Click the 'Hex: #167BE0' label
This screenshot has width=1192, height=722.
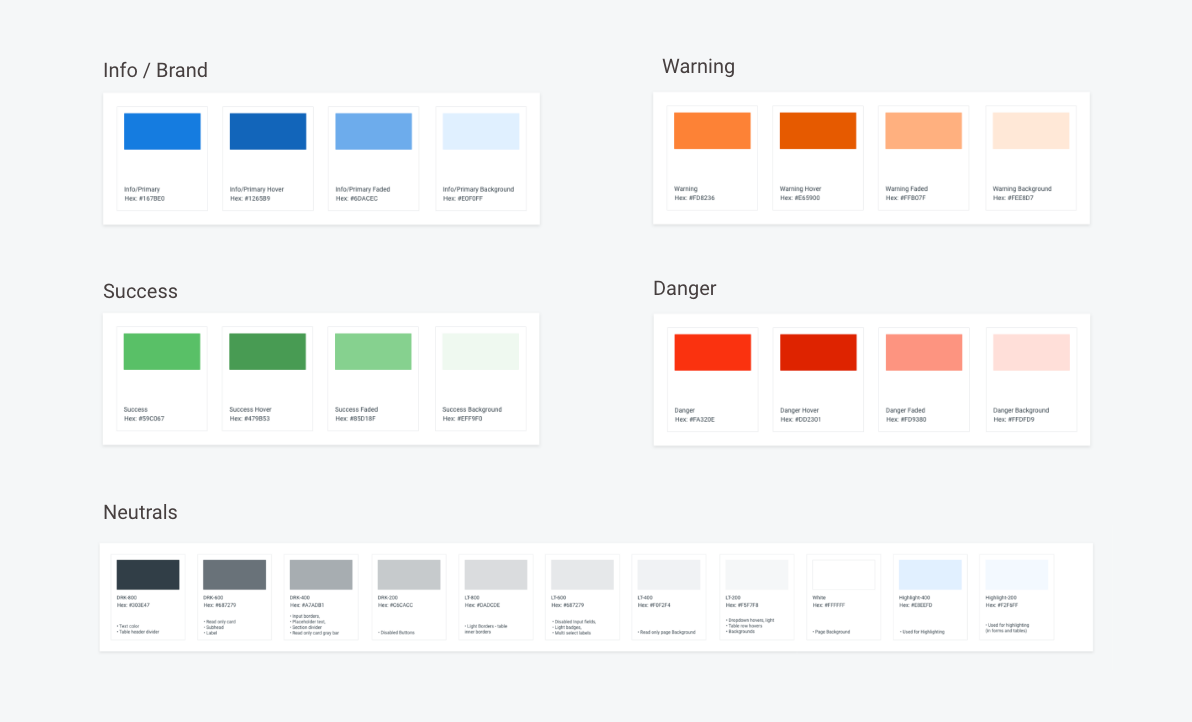click(x=144, y=198)
